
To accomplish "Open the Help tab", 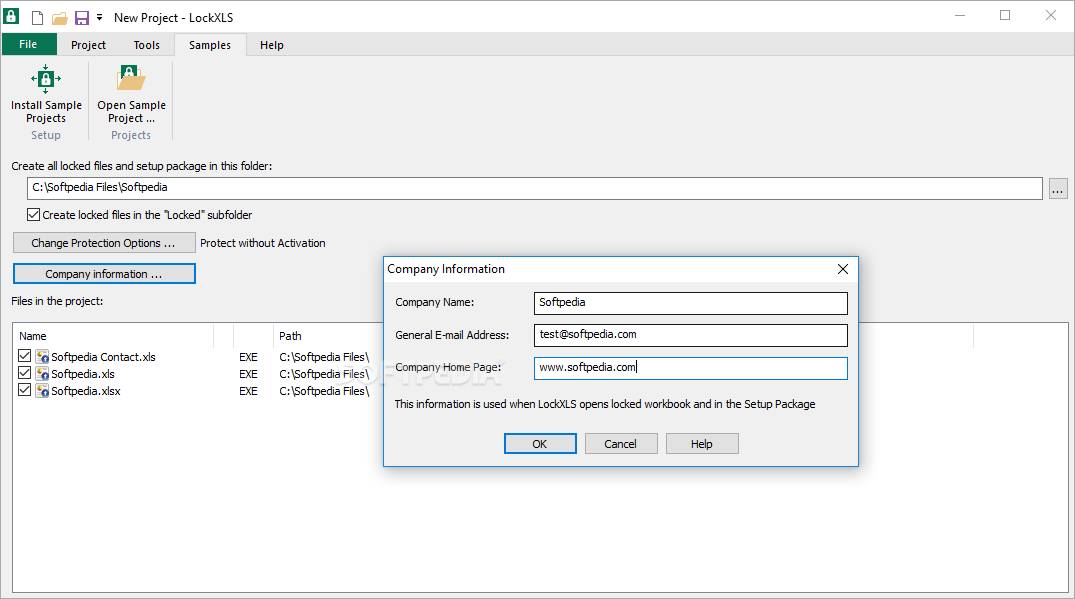I will pos(271,45).
